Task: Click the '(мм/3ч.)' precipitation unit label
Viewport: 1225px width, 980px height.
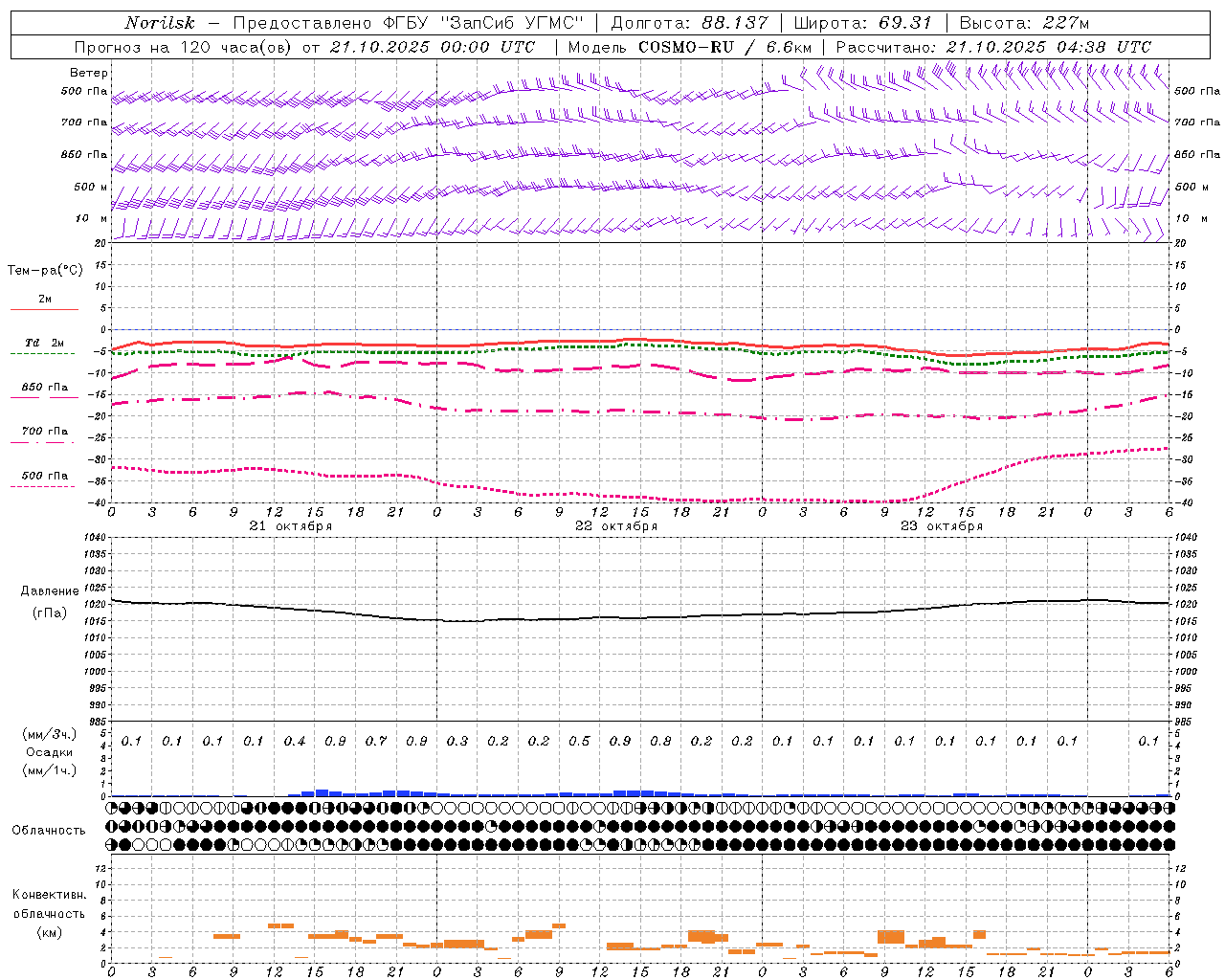Action: pos(50,734)
